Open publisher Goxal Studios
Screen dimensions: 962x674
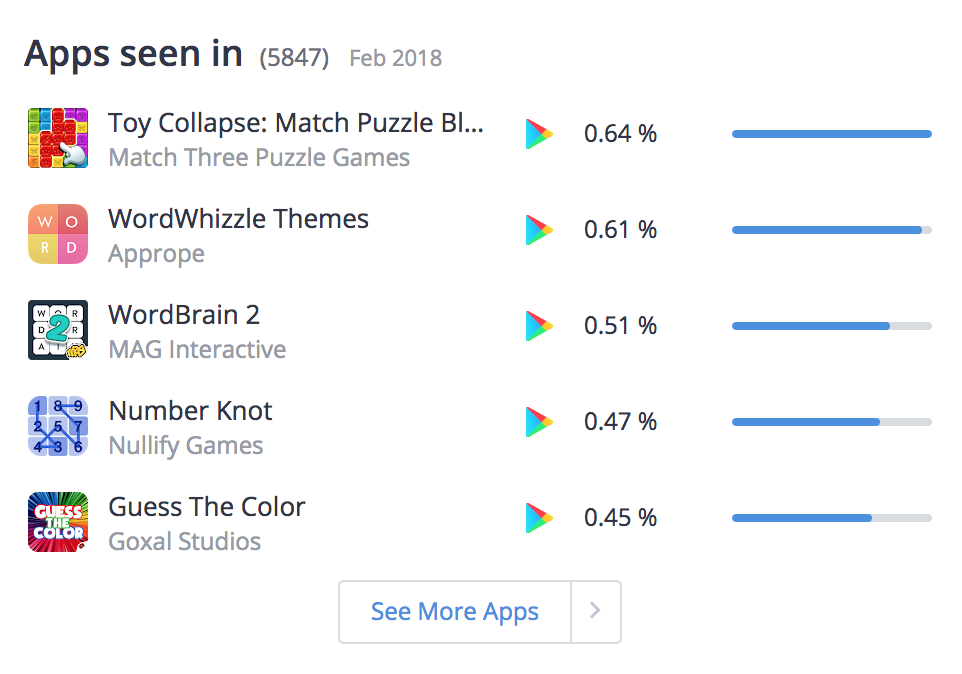(185, 542)
